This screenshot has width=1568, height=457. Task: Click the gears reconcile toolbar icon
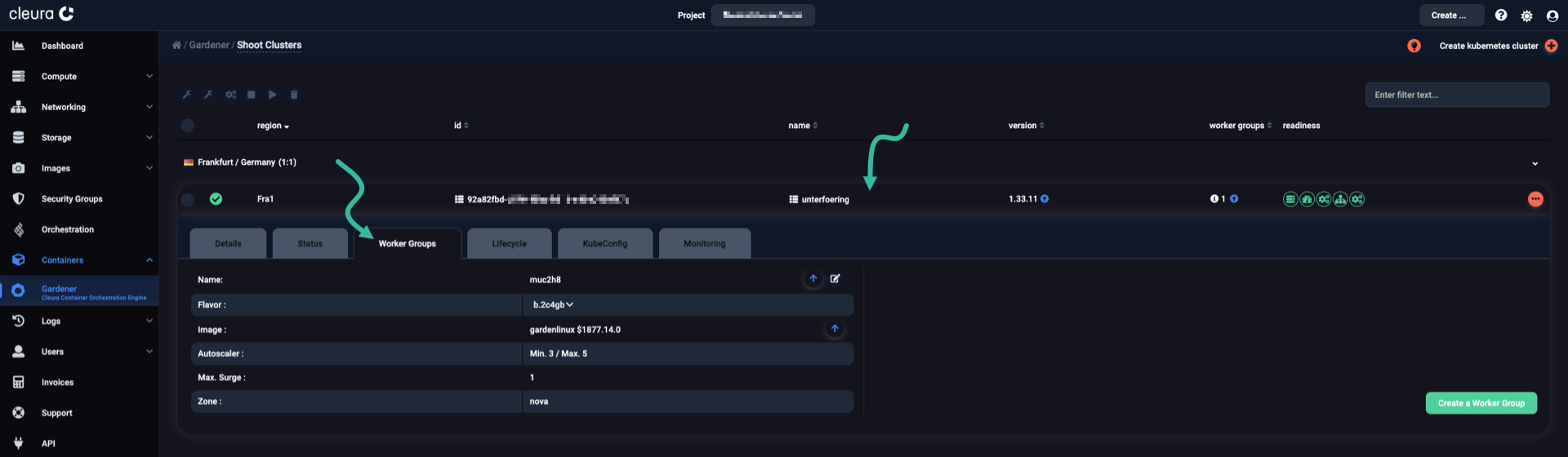click(231, 95)
